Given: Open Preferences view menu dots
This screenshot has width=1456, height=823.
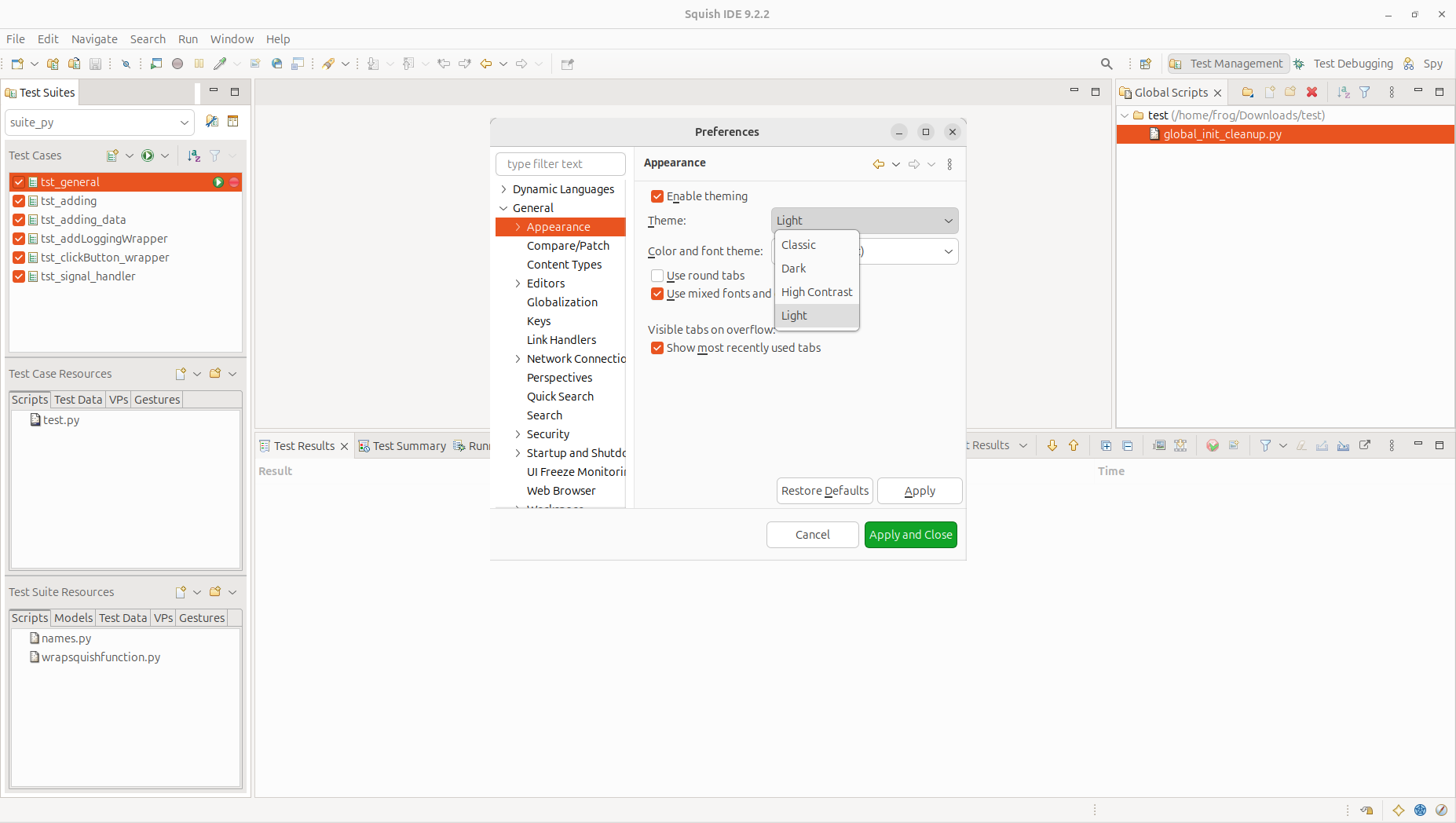Looking at the screenshot, I should (x=949, y=164).
